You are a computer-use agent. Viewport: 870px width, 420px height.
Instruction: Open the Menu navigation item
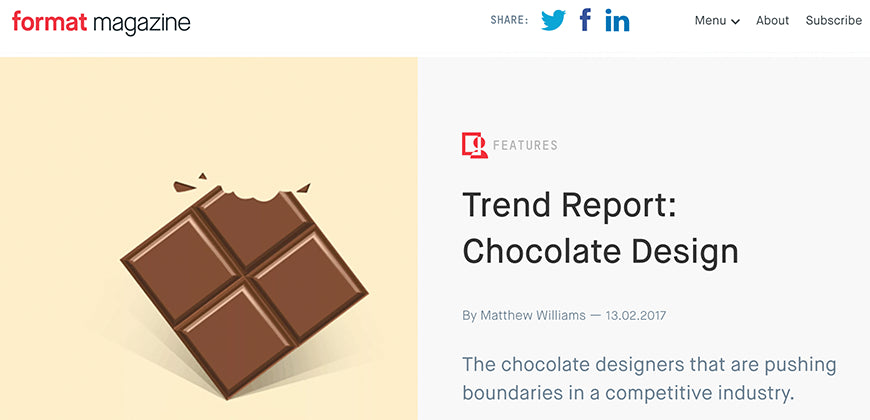(717, 21)
